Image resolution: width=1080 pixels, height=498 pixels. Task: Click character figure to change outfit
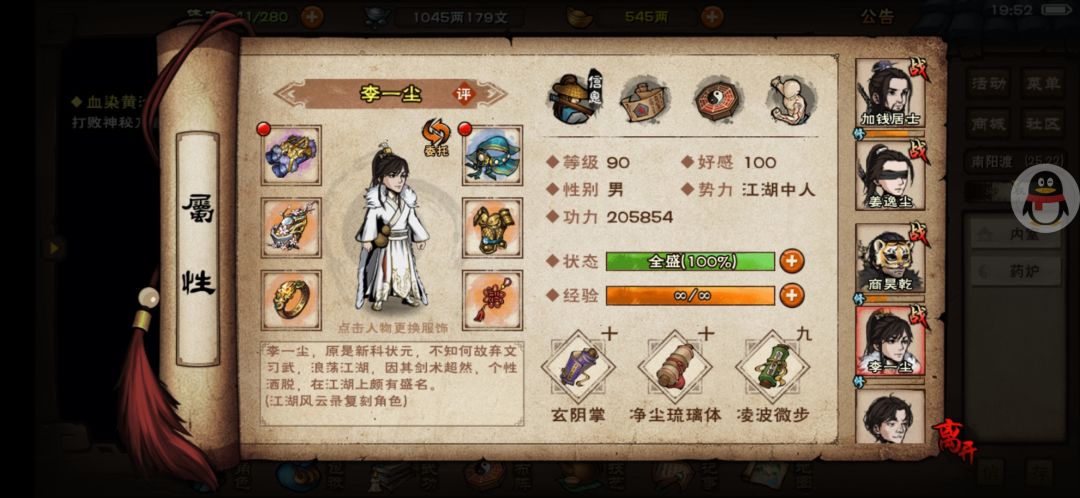click(x=391, y=227)
